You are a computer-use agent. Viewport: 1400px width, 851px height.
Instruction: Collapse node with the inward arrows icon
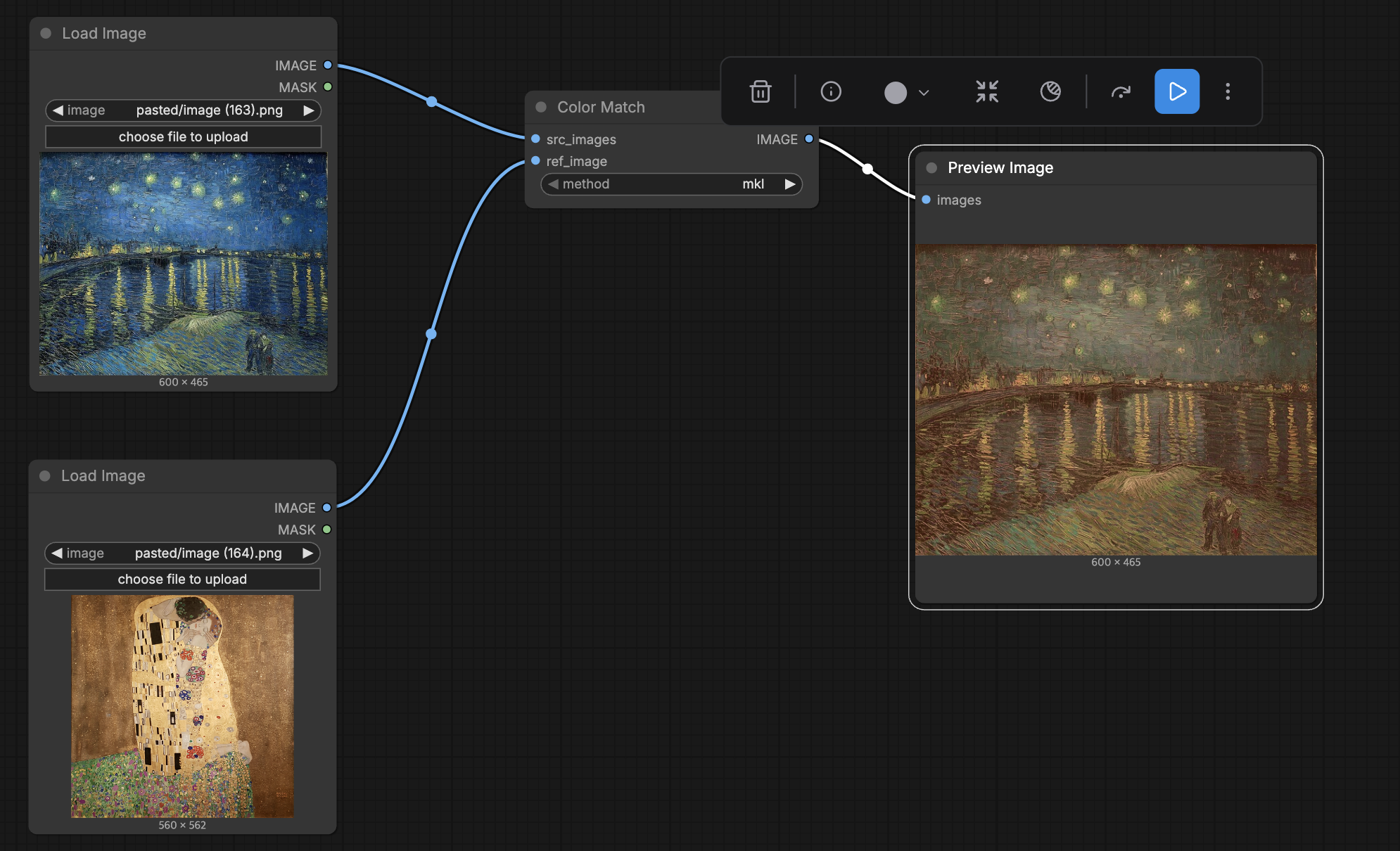987,91
